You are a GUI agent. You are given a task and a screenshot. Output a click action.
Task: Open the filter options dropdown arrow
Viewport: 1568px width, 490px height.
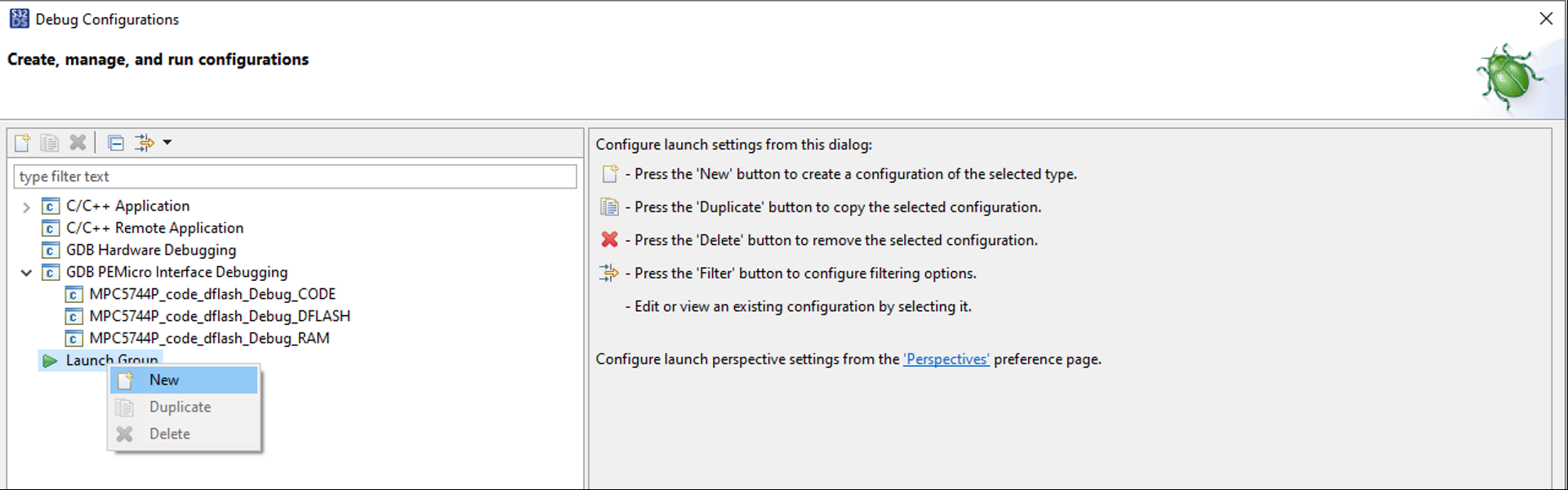tap(167, 143)
